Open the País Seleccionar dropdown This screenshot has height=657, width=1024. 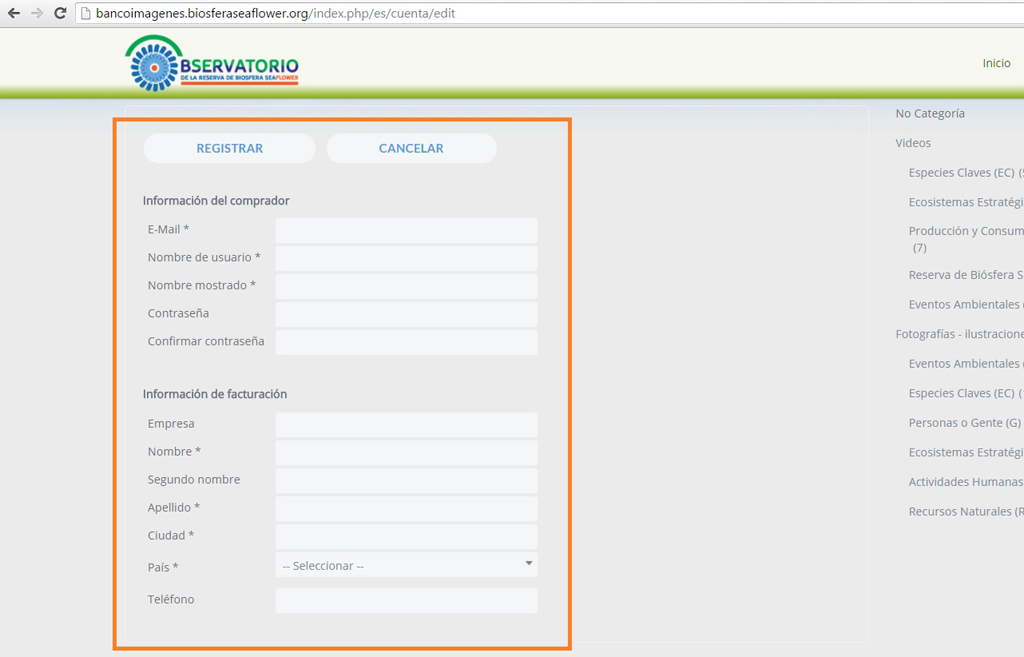click(x=406, y=565)
